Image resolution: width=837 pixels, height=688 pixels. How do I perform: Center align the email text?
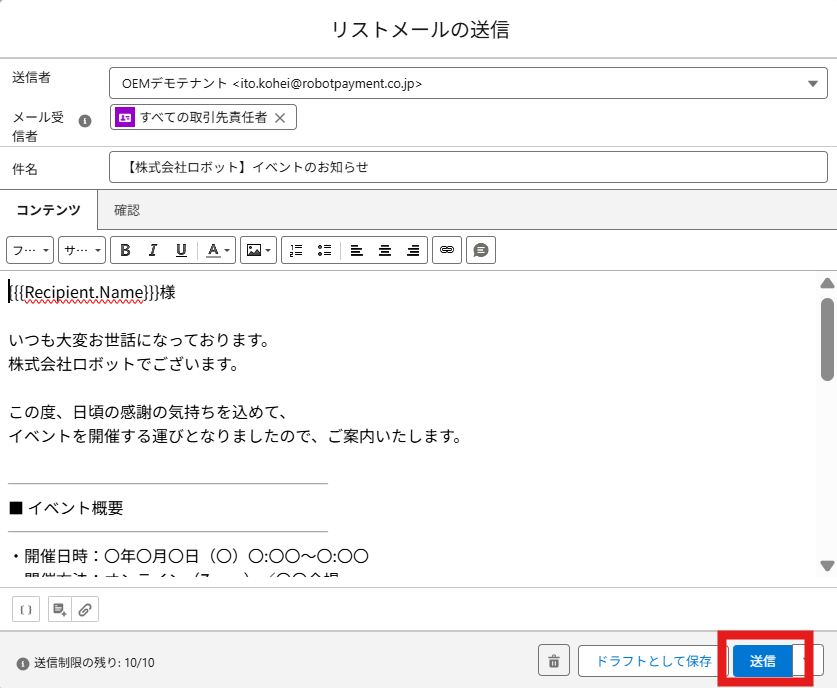pyautogui.click(x=384, y=250)
